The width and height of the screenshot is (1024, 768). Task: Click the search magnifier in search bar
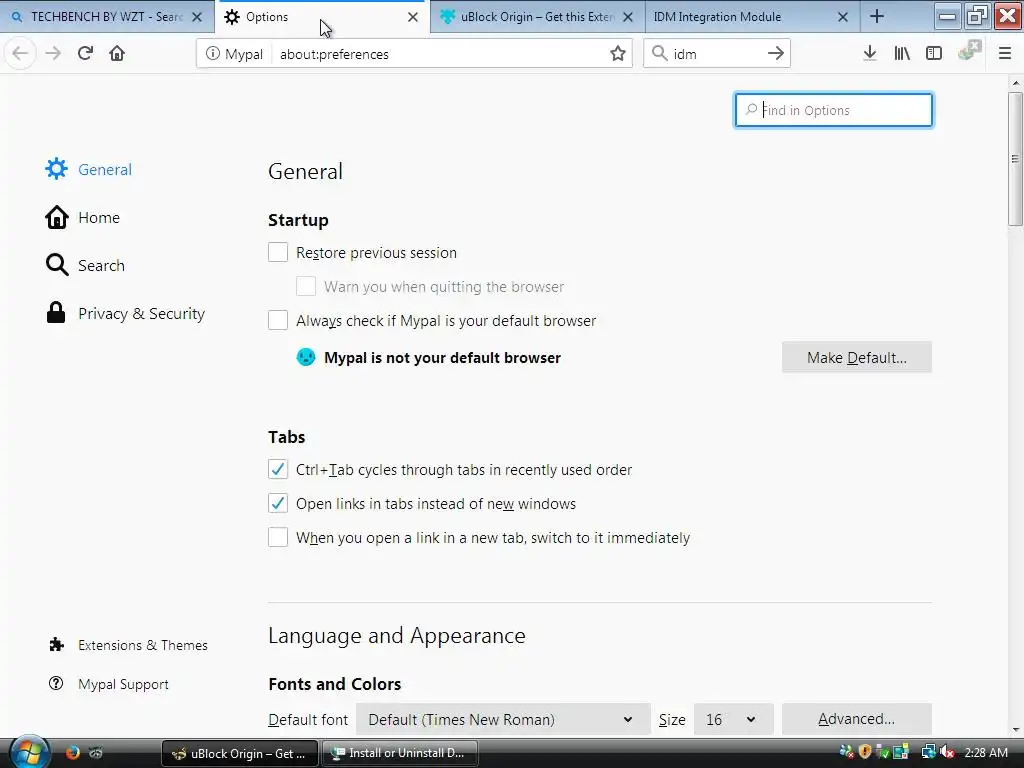pos(660,54)
